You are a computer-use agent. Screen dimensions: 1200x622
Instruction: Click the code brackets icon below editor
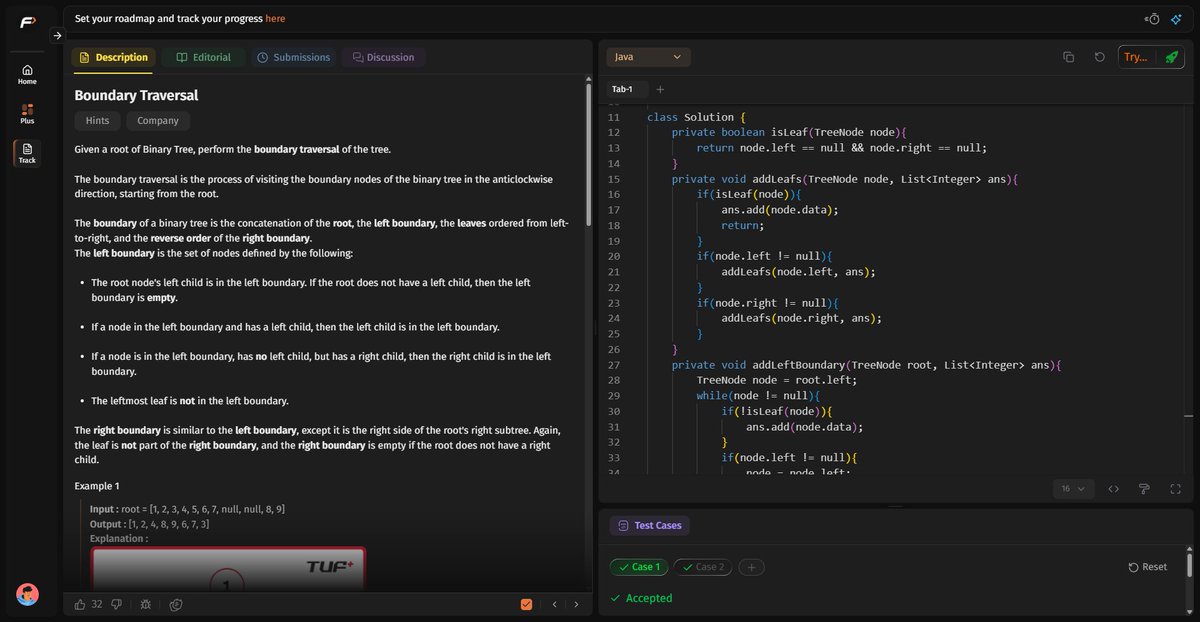click(1113, 489)
